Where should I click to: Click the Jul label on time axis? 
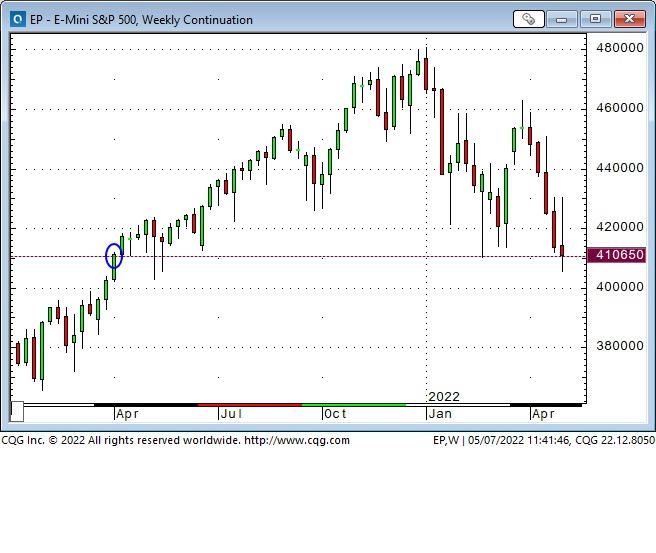231,414
